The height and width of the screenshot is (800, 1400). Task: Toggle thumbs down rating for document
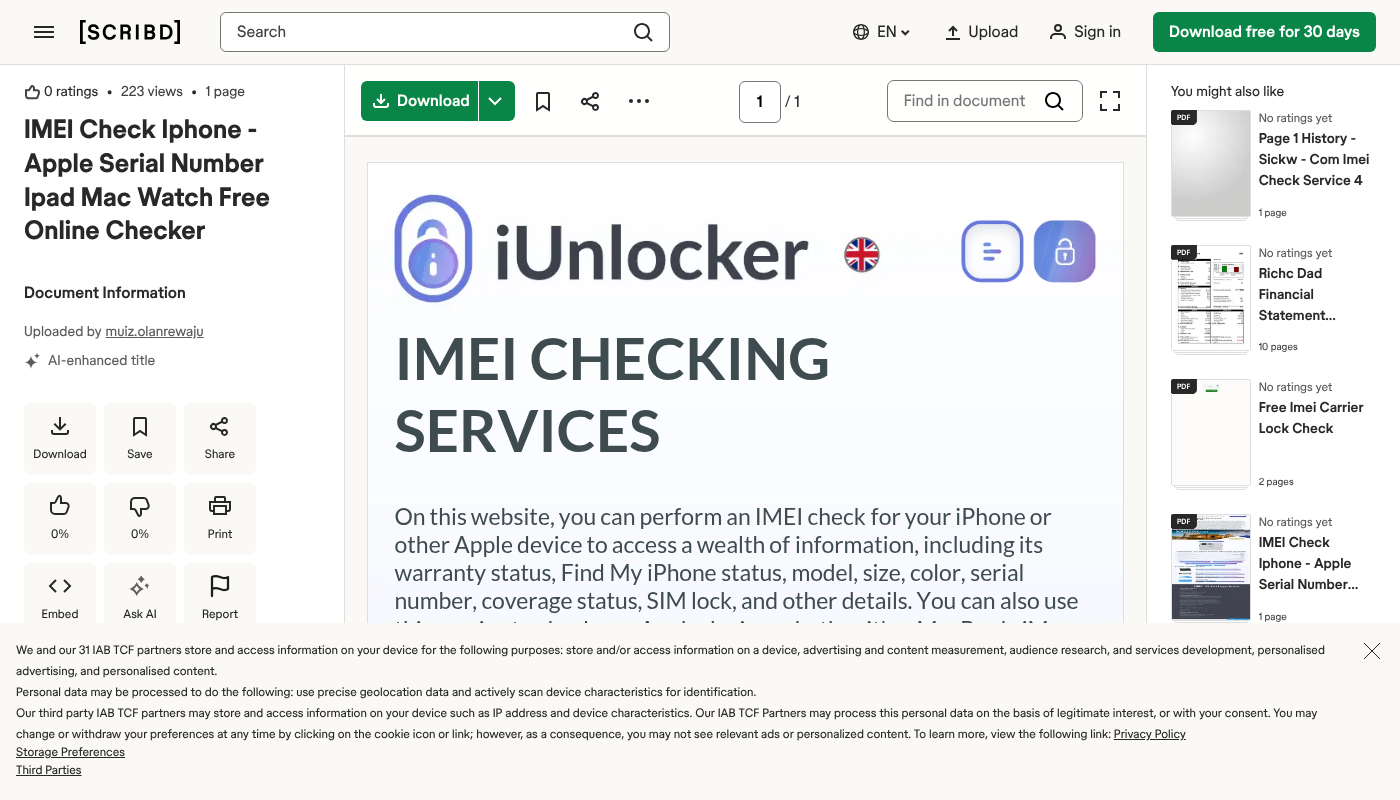(140, 518)
